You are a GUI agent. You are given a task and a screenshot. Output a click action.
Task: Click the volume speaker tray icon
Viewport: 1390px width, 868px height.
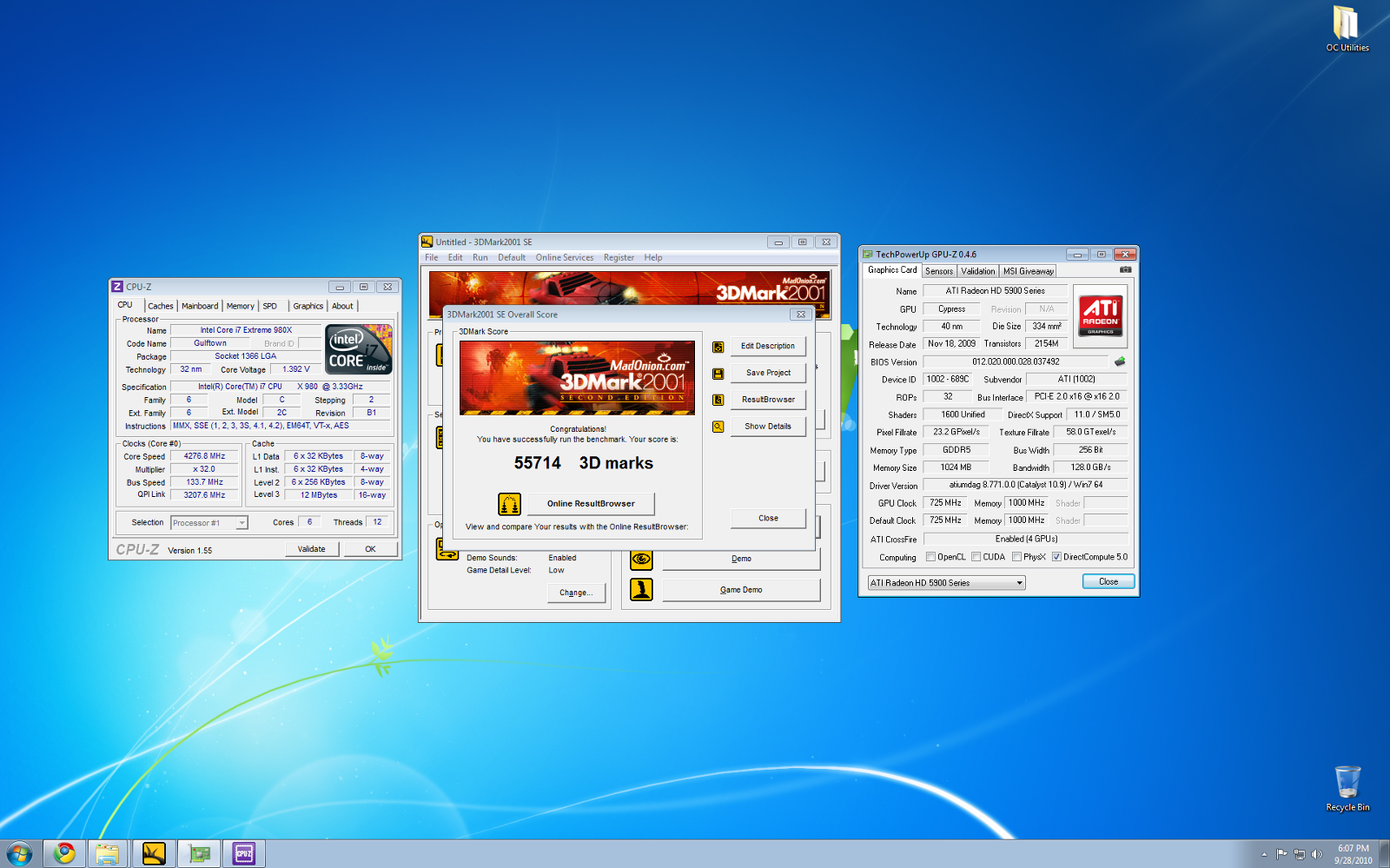[x=1317, y=854]
